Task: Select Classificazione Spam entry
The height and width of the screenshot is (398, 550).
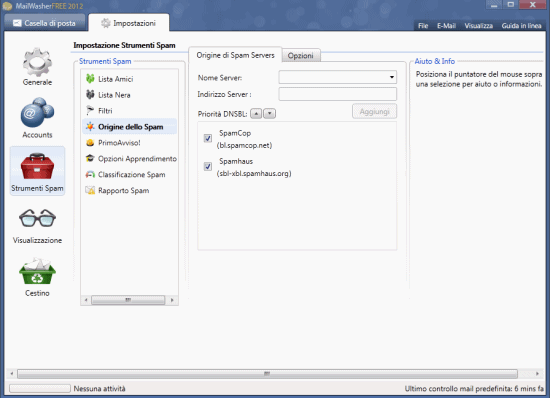Action: tap(129, 175)
